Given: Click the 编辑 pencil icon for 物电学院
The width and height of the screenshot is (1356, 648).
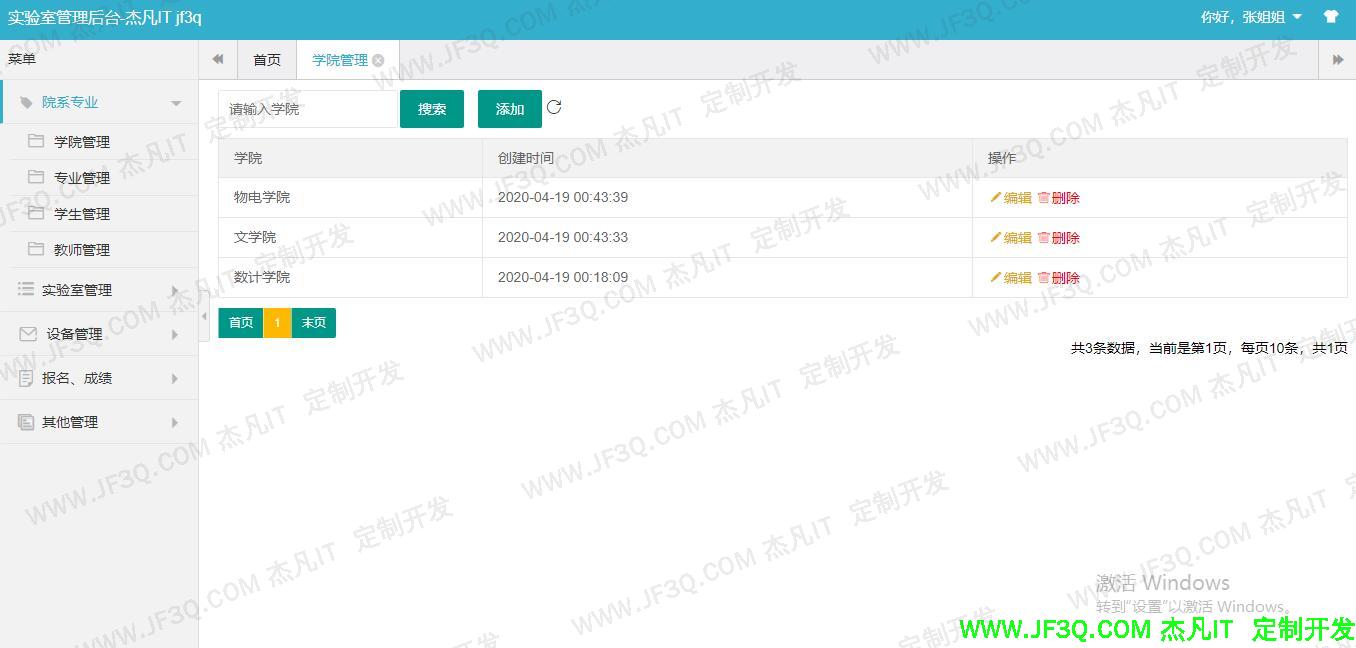Looking at the screenshot, I should 995,197.
